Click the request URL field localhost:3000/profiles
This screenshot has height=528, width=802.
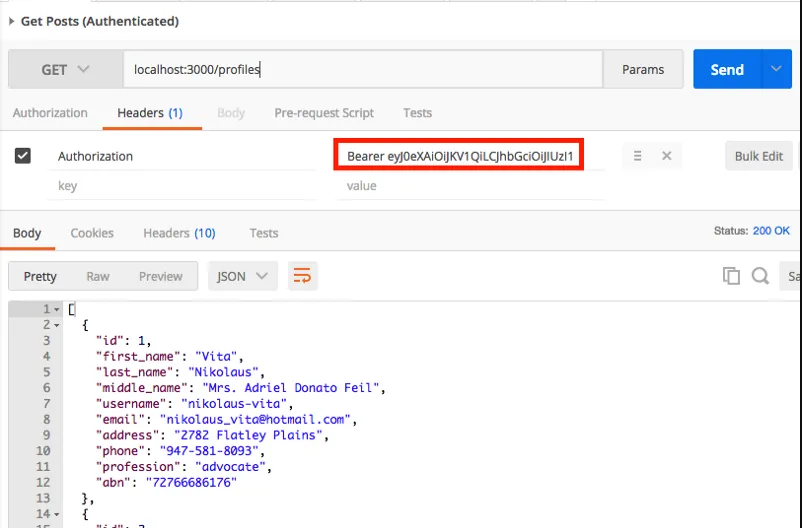click(x=363, y=69)
